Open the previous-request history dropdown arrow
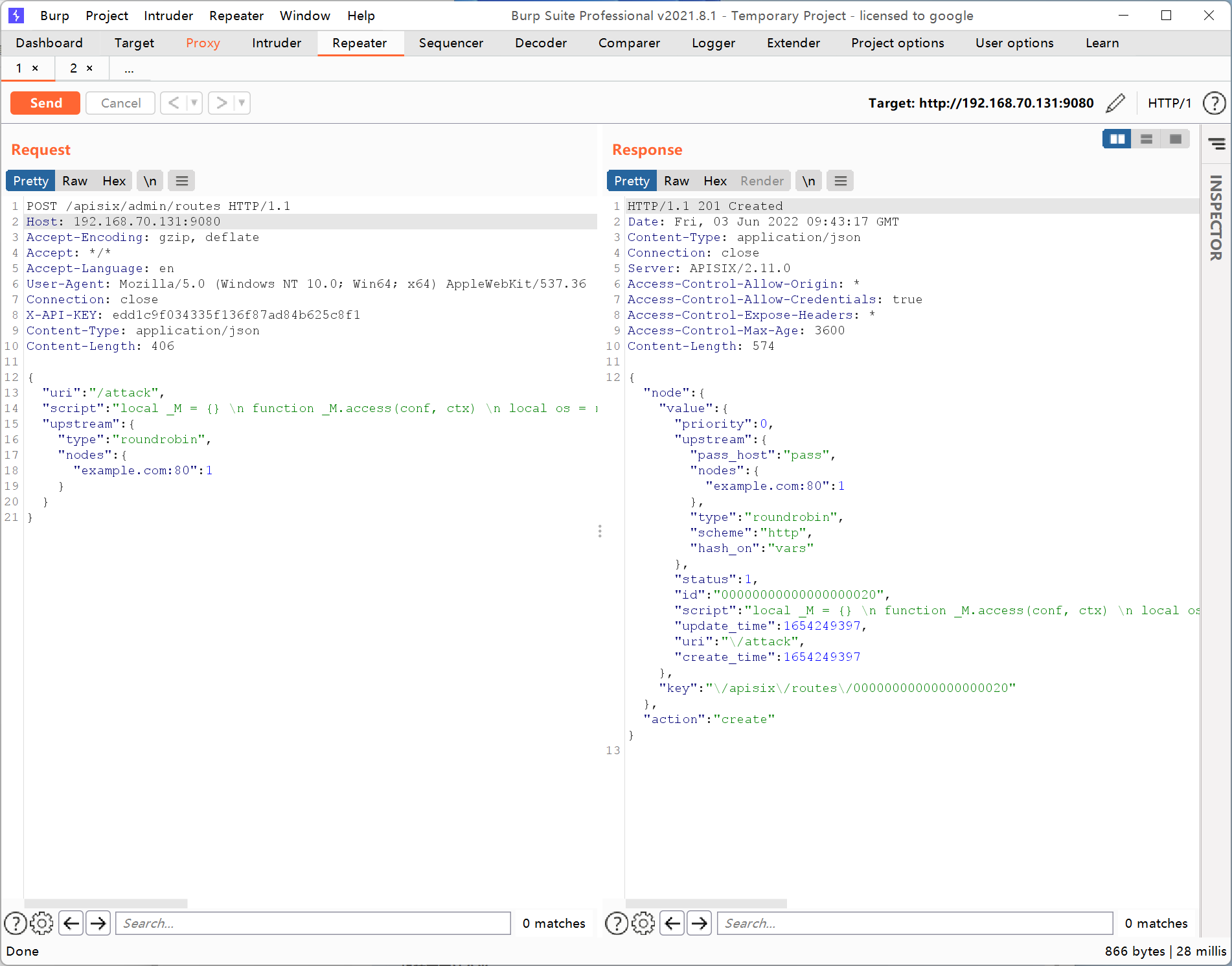Viewport: 1232px width, 966px height. tap(194, 103)
